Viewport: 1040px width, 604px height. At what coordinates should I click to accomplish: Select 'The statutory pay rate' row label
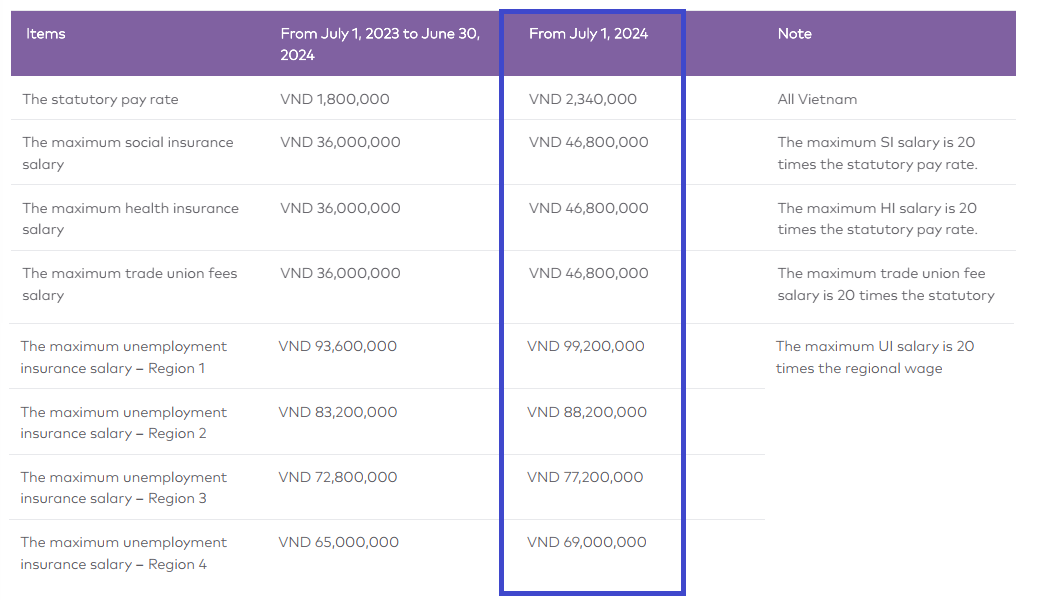coord(100,99)
